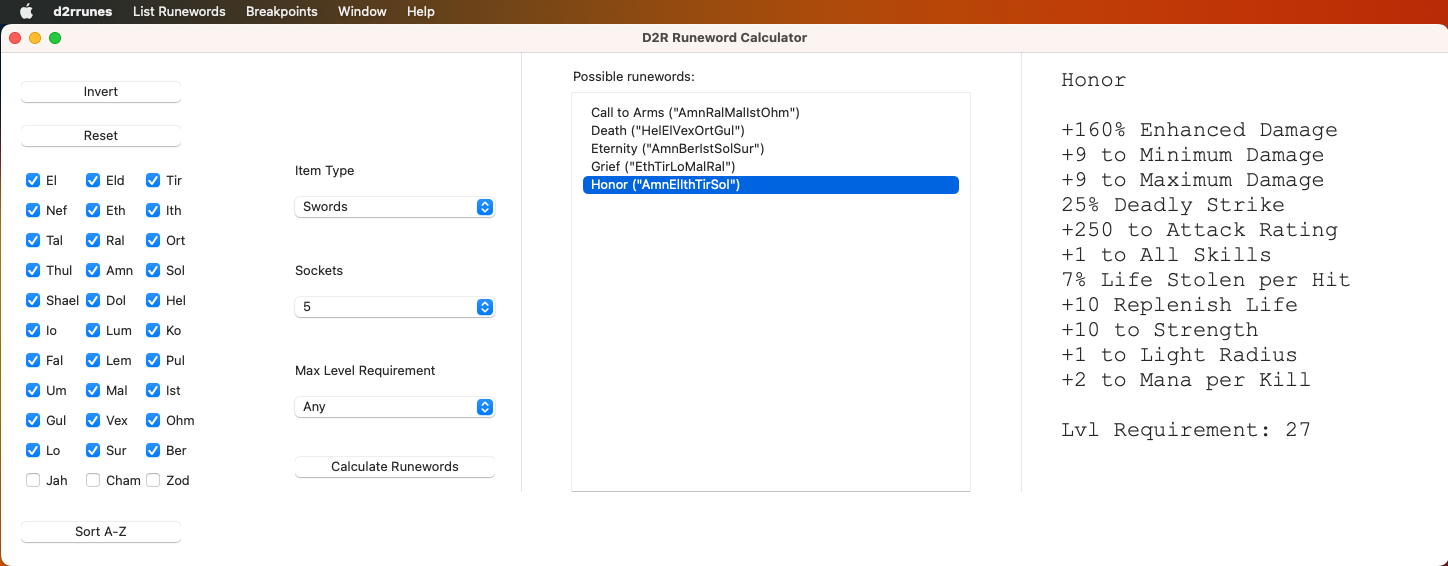Open the d2rrunes app menu

point(83,11)
